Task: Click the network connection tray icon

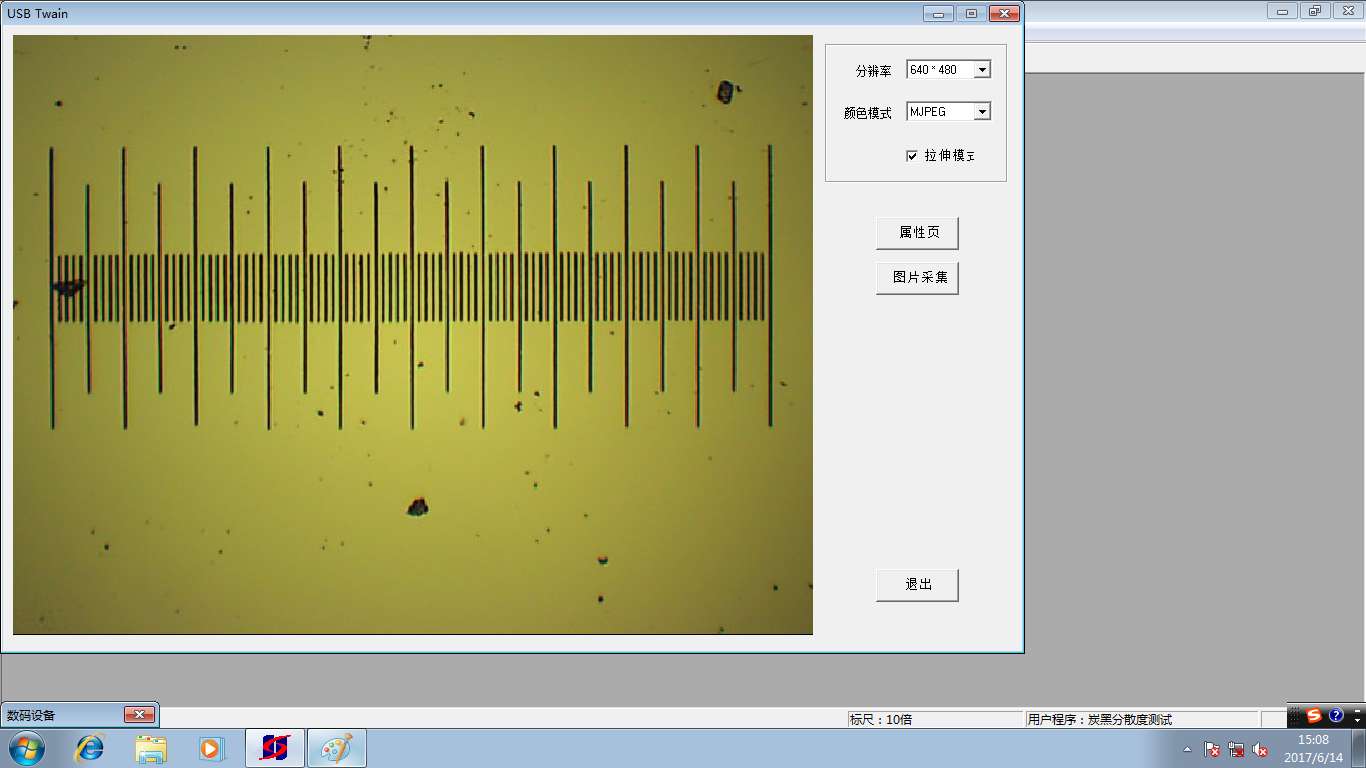Action: tap(1236, 749)
